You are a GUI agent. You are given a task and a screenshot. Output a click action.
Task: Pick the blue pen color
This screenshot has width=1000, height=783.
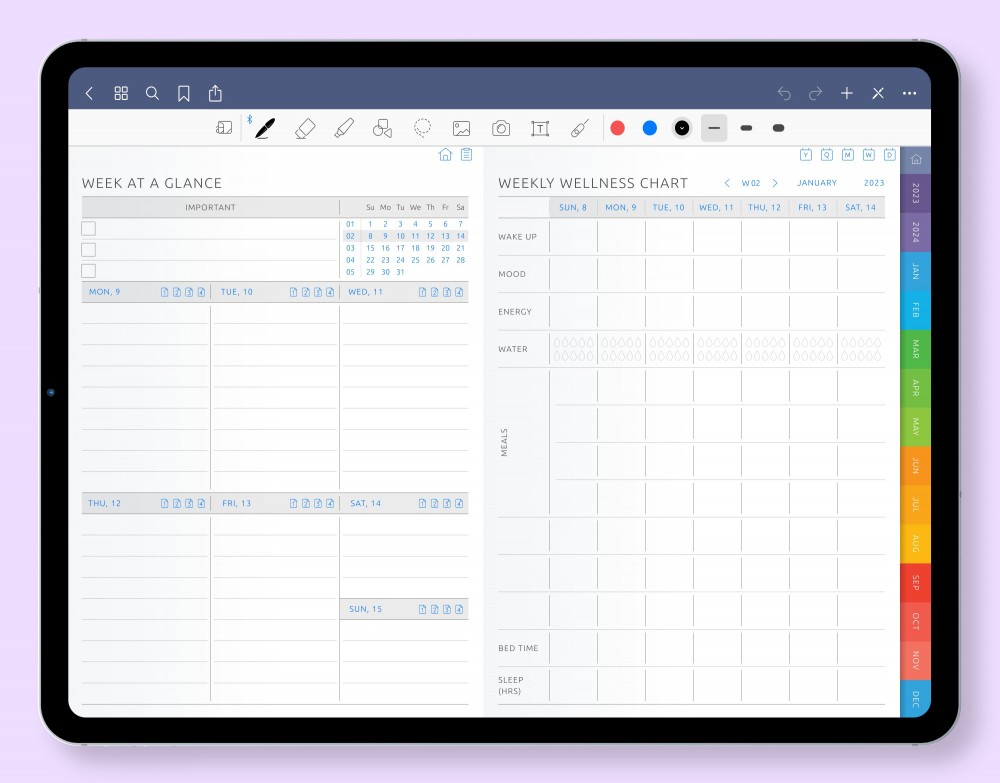(650, 128)
